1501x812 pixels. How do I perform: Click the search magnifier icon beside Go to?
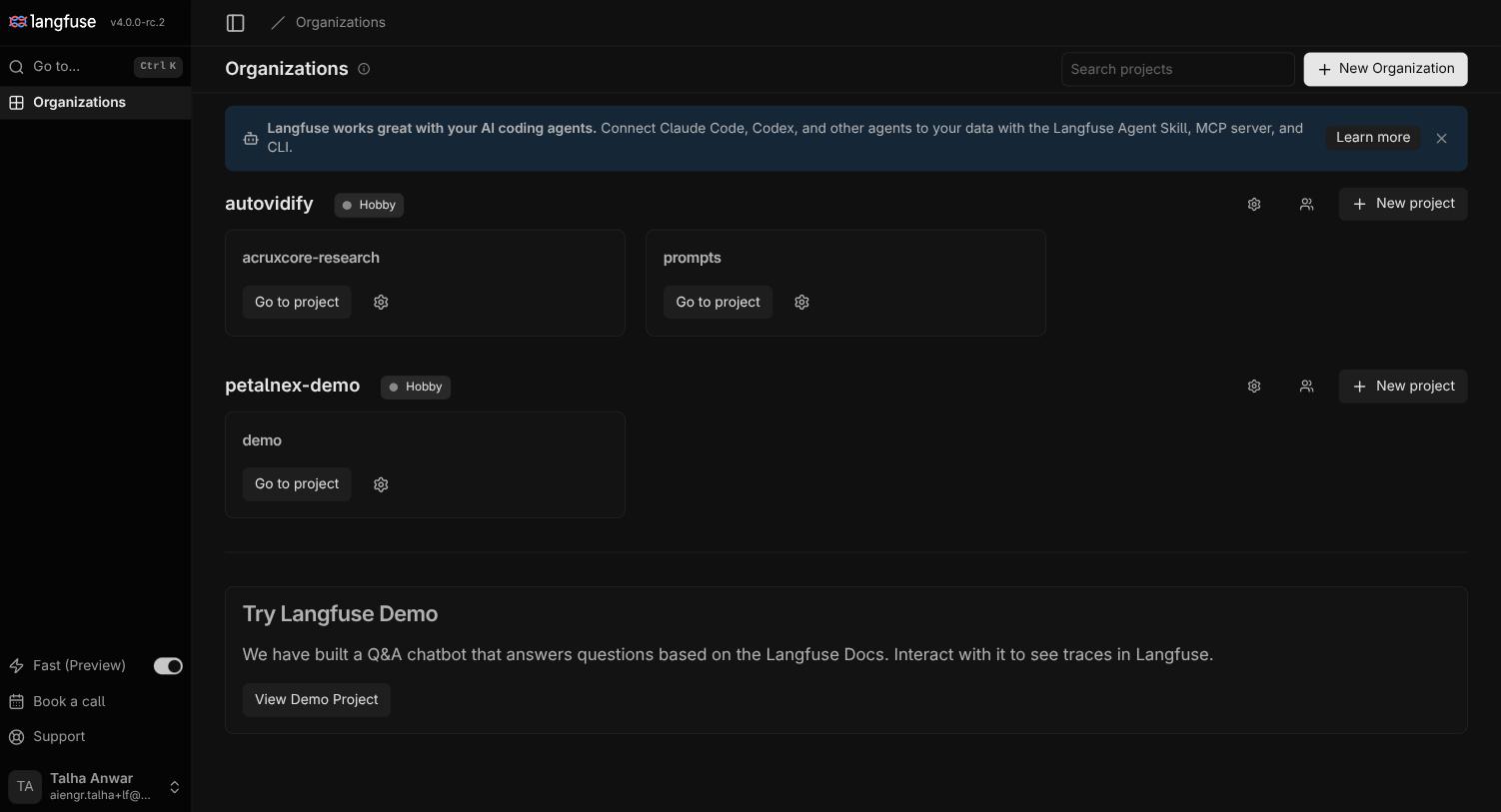(x=17, y=67)
